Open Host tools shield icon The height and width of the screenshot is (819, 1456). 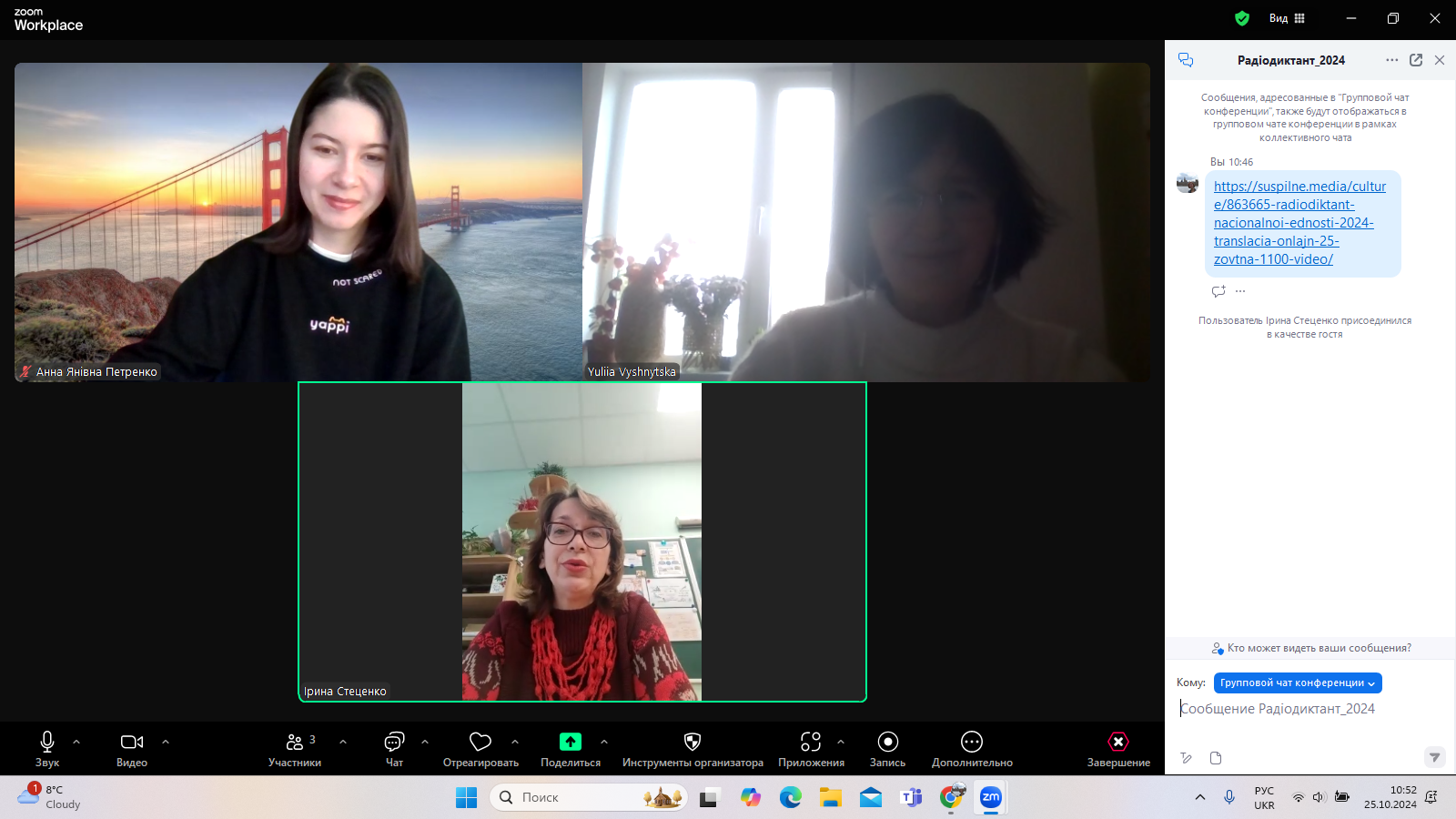click(x=693, y=743)
